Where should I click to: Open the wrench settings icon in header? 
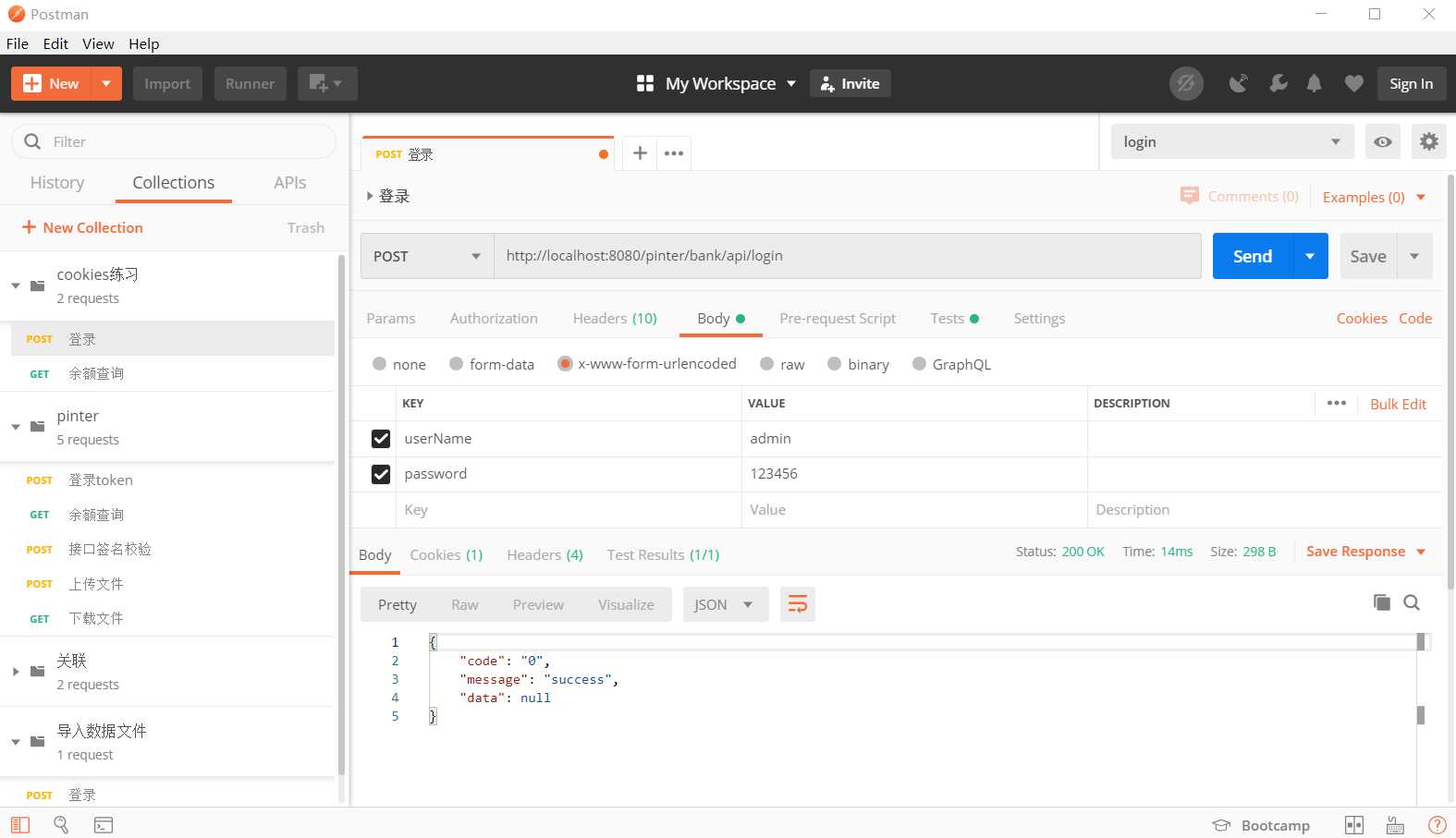(x=1279, y=84)
